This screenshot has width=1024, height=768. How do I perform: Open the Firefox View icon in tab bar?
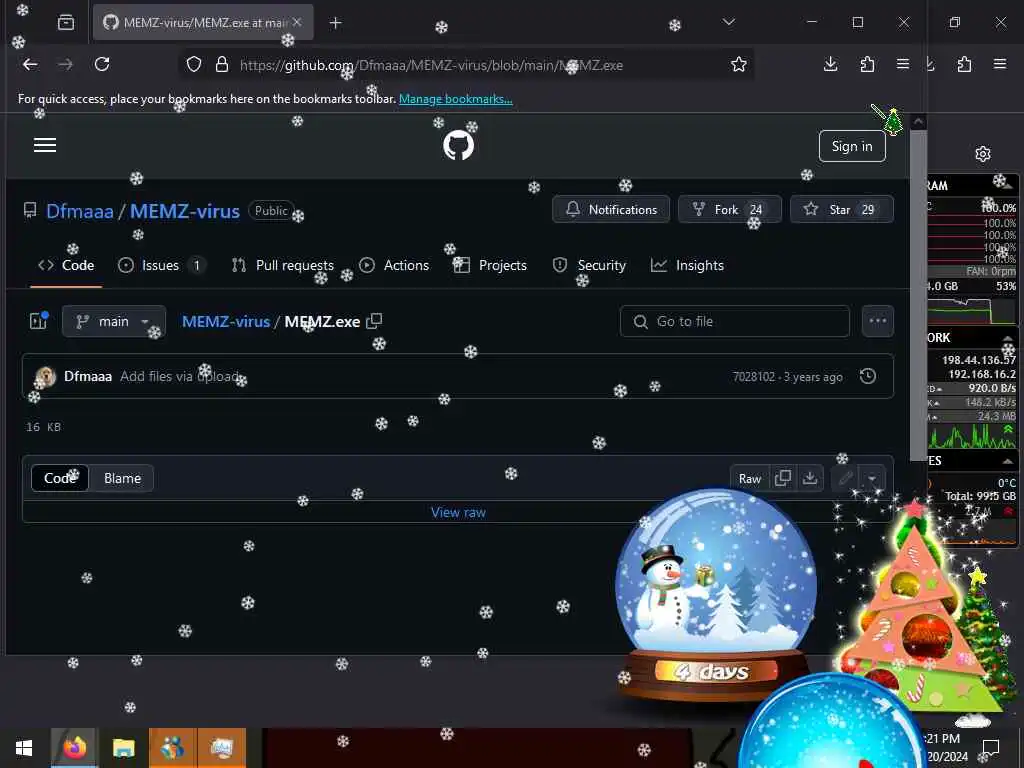[x=66, y=23]
